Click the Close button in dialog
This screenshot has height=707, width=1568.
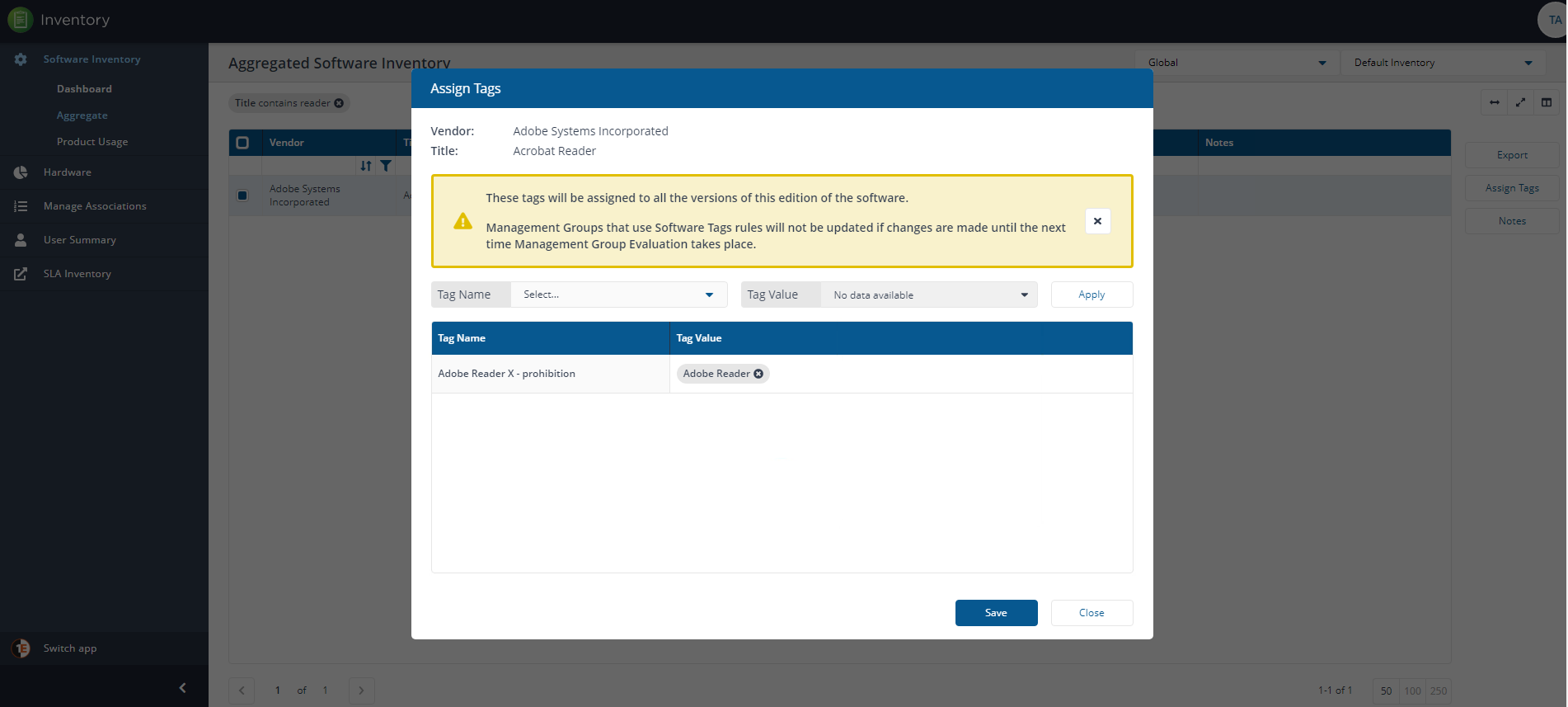(x=1091, y=613)
